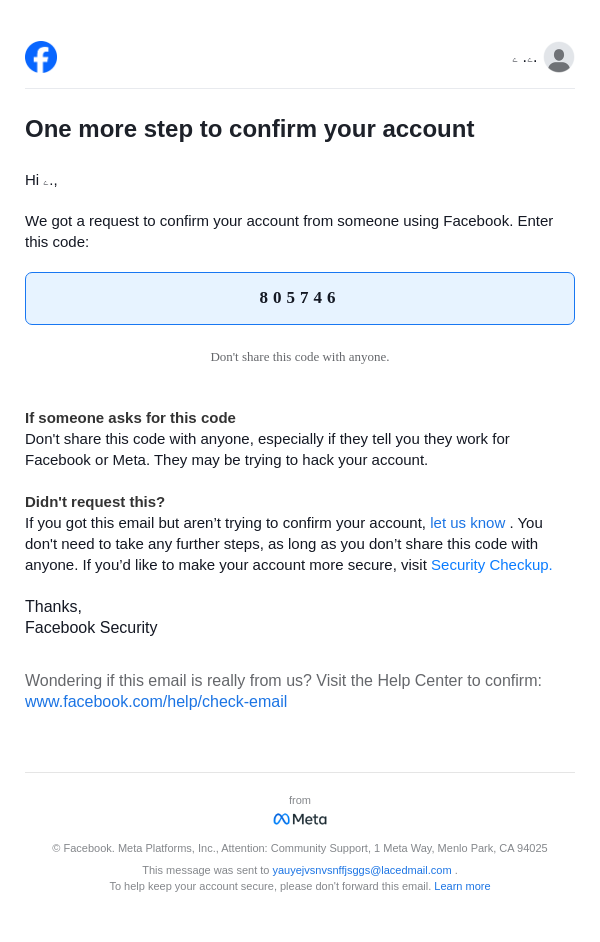Screen dimensions: 600x942
Task: Click the 805746 confirmation code
Action: 298,298
